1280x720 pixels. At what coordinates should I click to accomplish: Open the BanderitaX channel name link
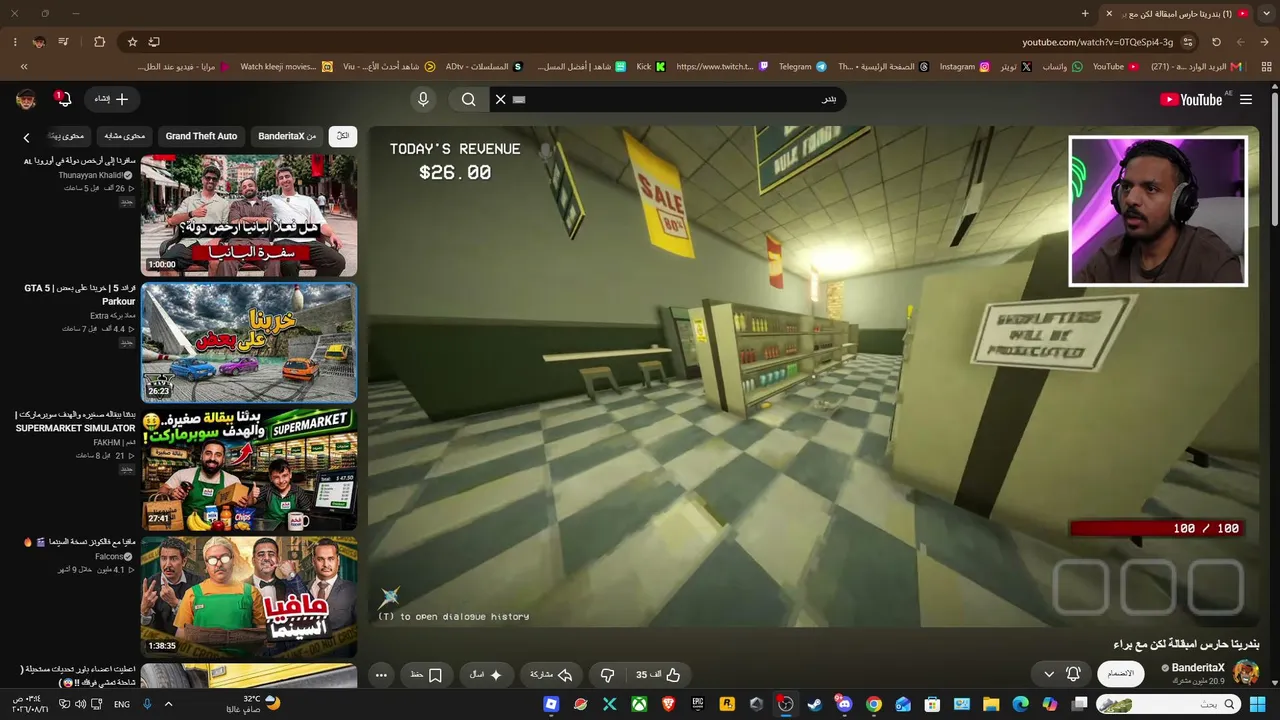click(x=1198, y=667)
